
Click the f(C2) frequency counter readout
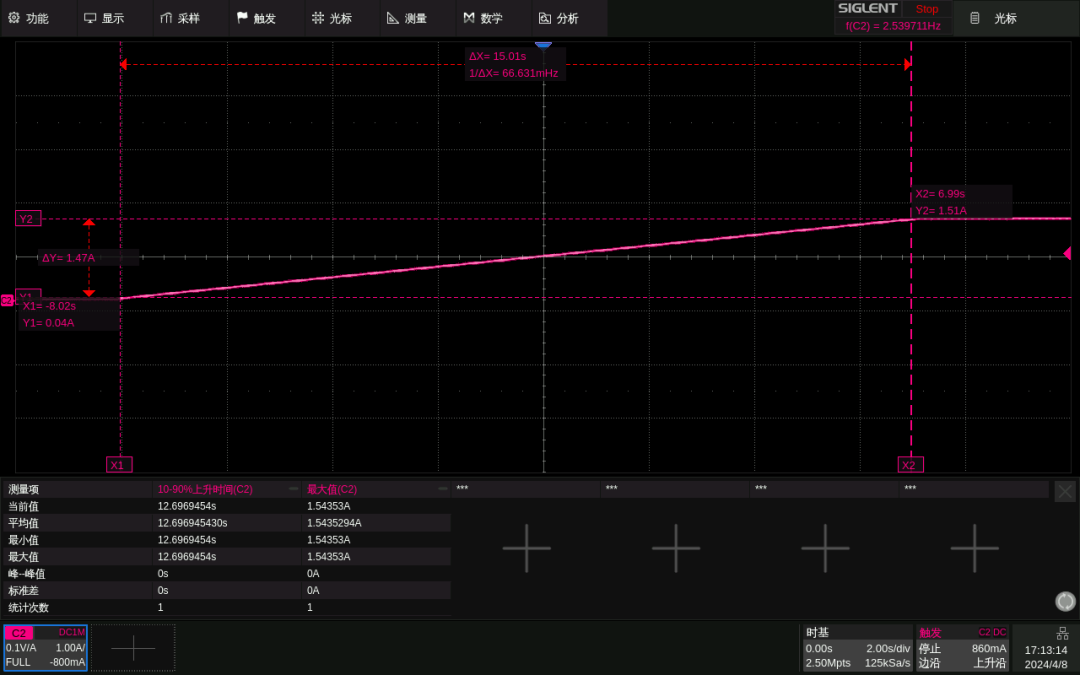pos(893,26)
